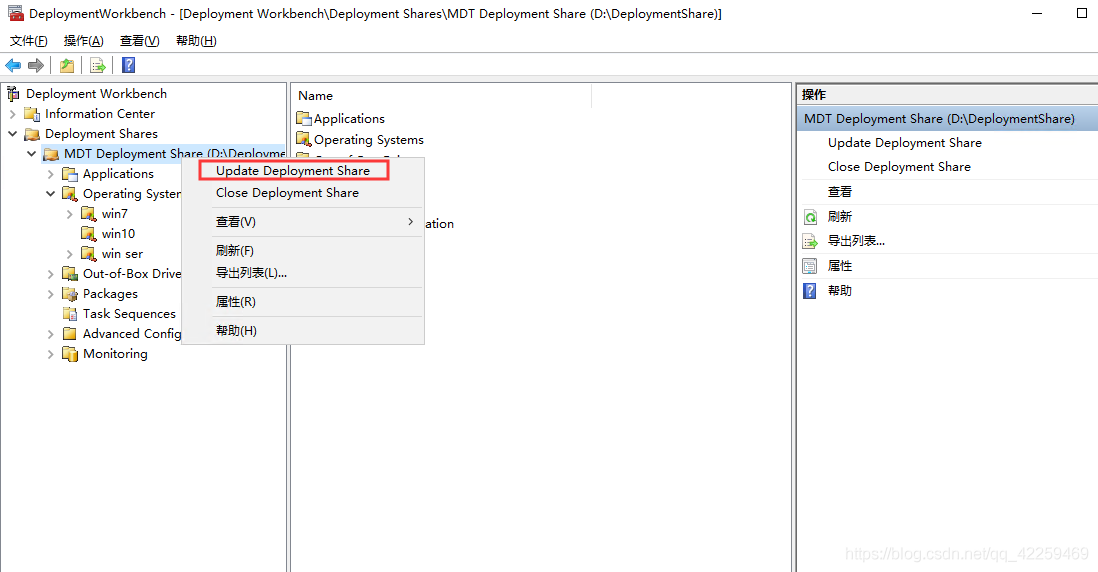Collapse the Deployment Shares tree node
The width and height of the screenshot is (1098, 572).
click(12, 134)
